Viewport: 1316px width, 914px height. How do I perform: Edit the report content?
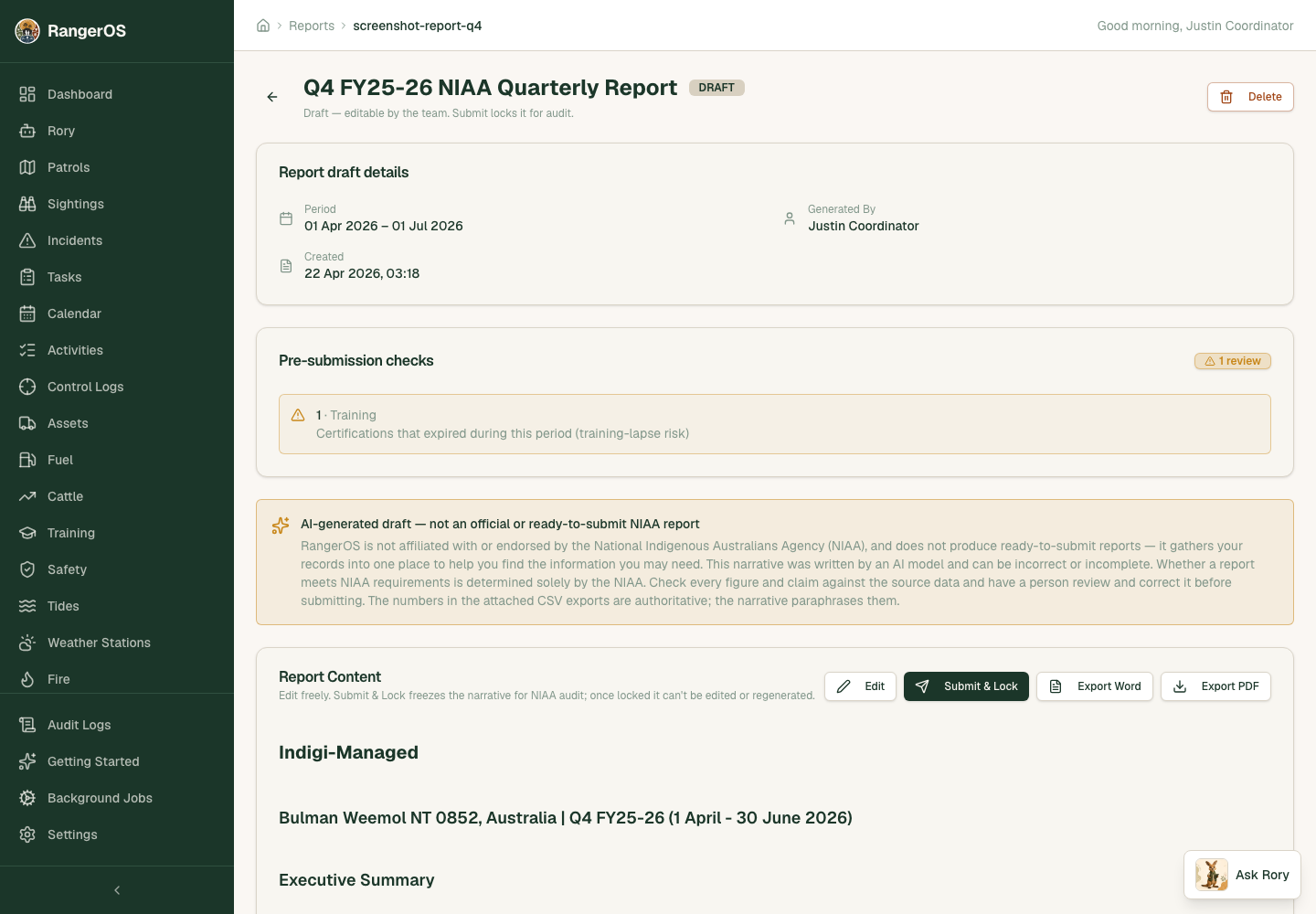point(860,686)
